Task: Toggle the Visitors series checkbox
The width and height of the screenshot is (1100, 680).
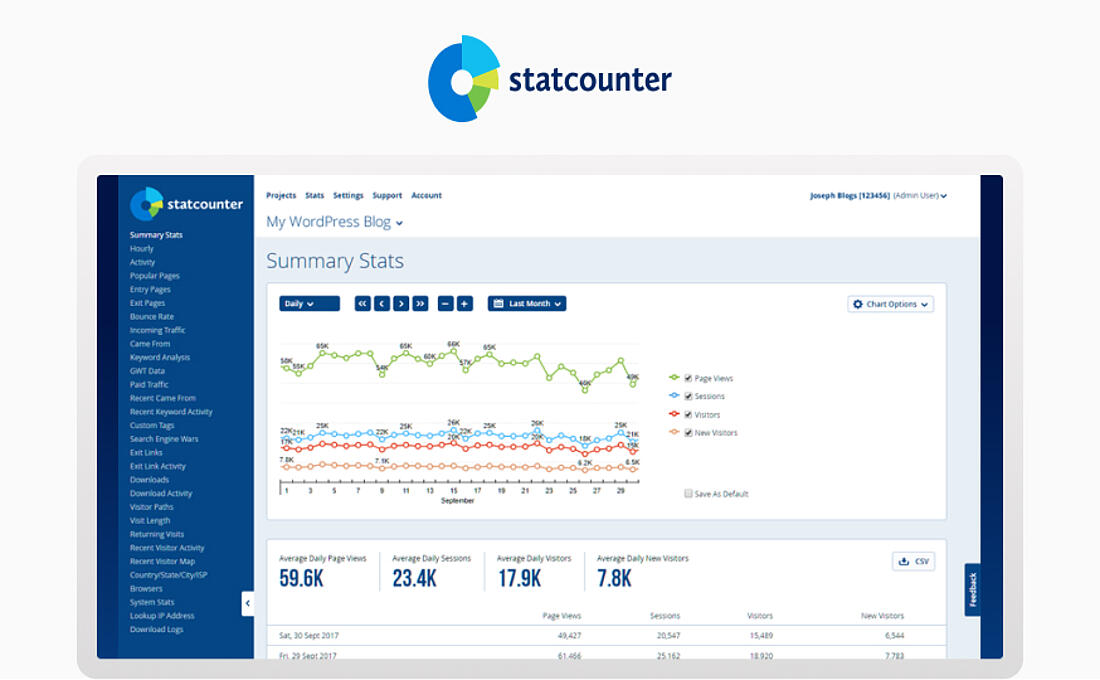Action: 688,415
